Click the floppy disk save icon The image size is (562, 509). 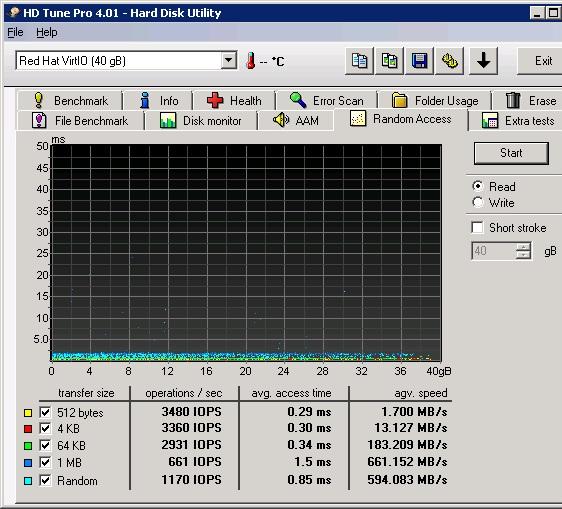coord(419,61)
